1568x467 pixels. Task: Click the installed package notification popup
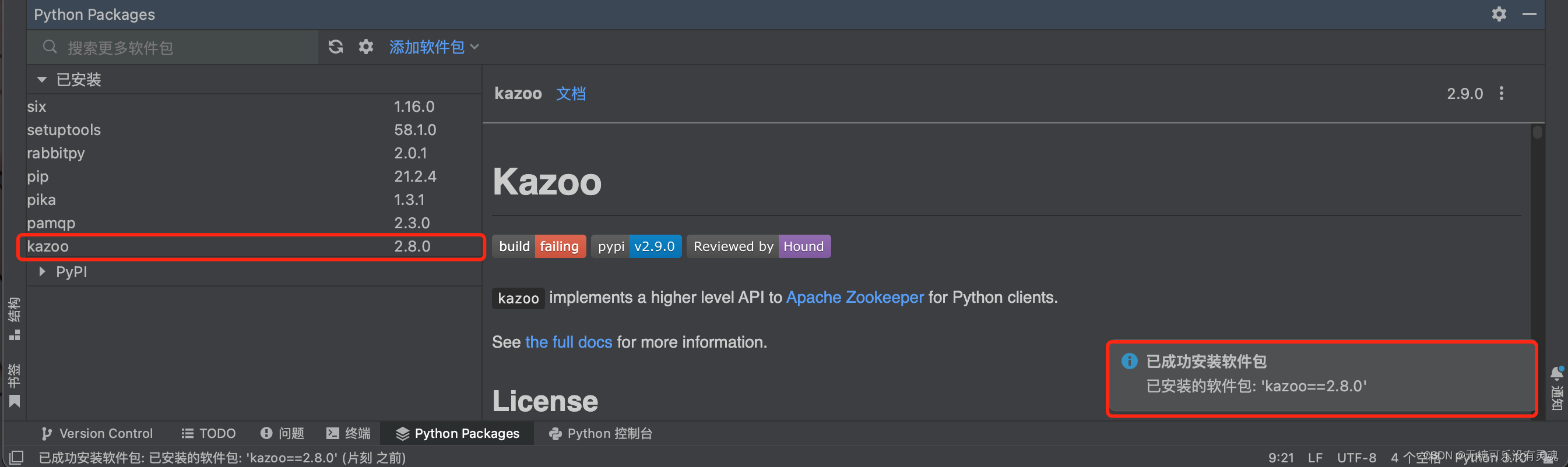[1322, 378]
